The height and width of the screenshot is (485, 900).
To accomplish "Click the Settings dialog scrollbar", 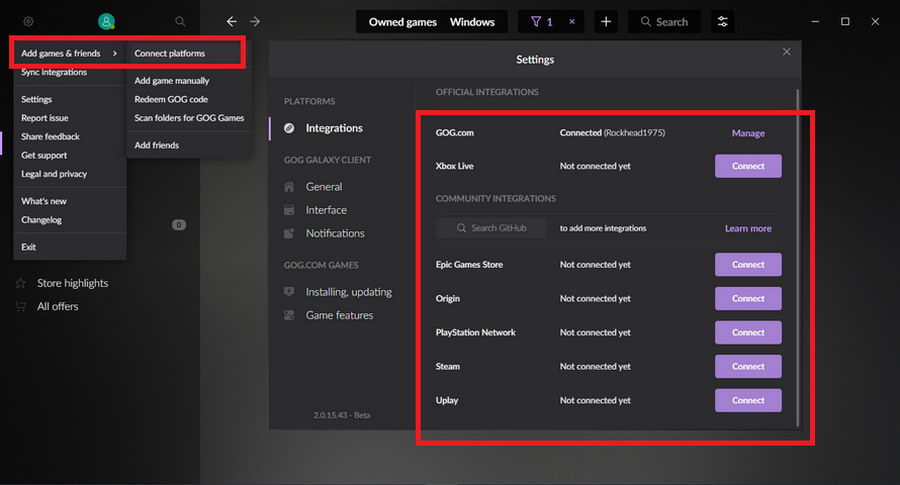I will (x=797, y=257).
